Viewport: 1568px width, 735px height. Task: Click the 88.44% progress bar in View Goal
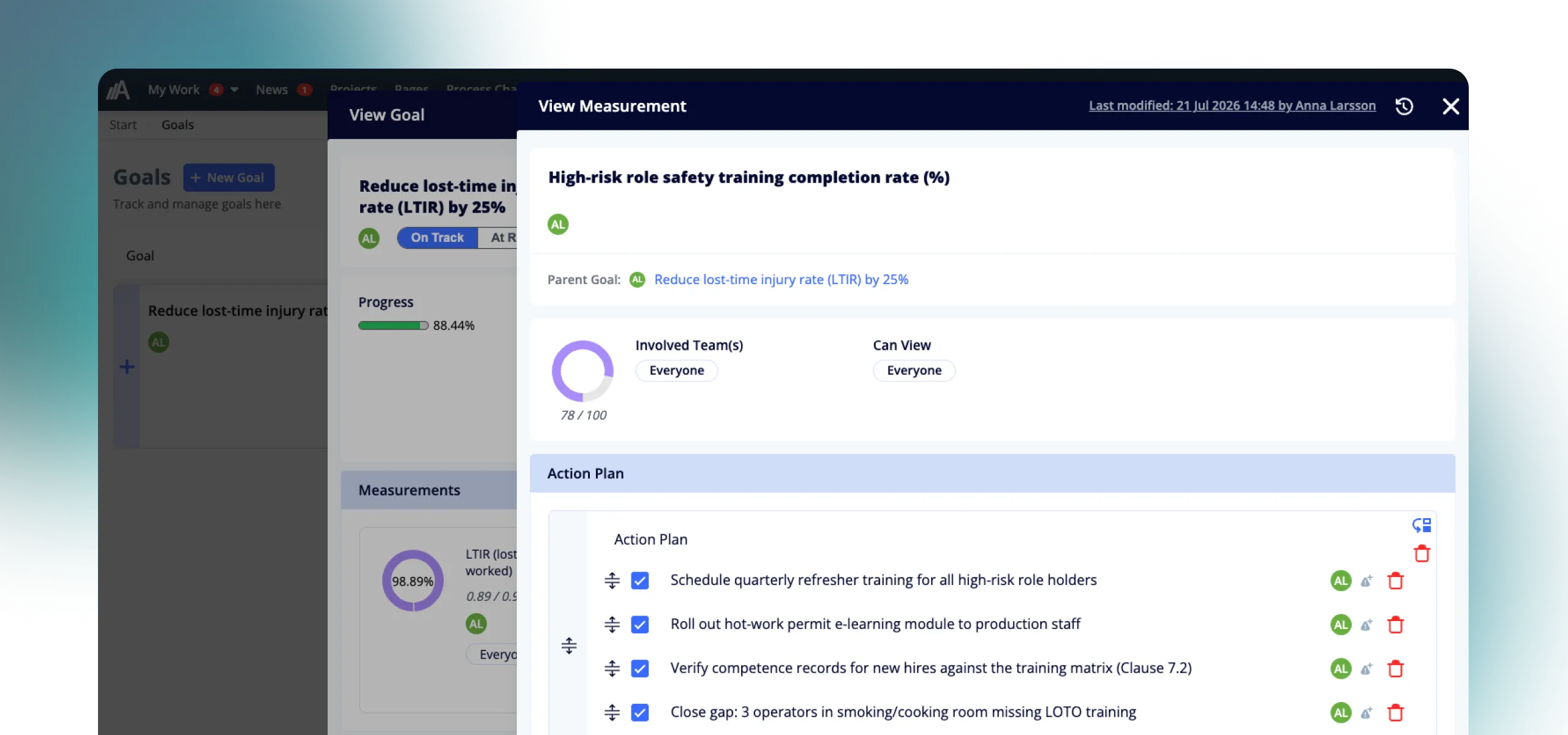393,326
